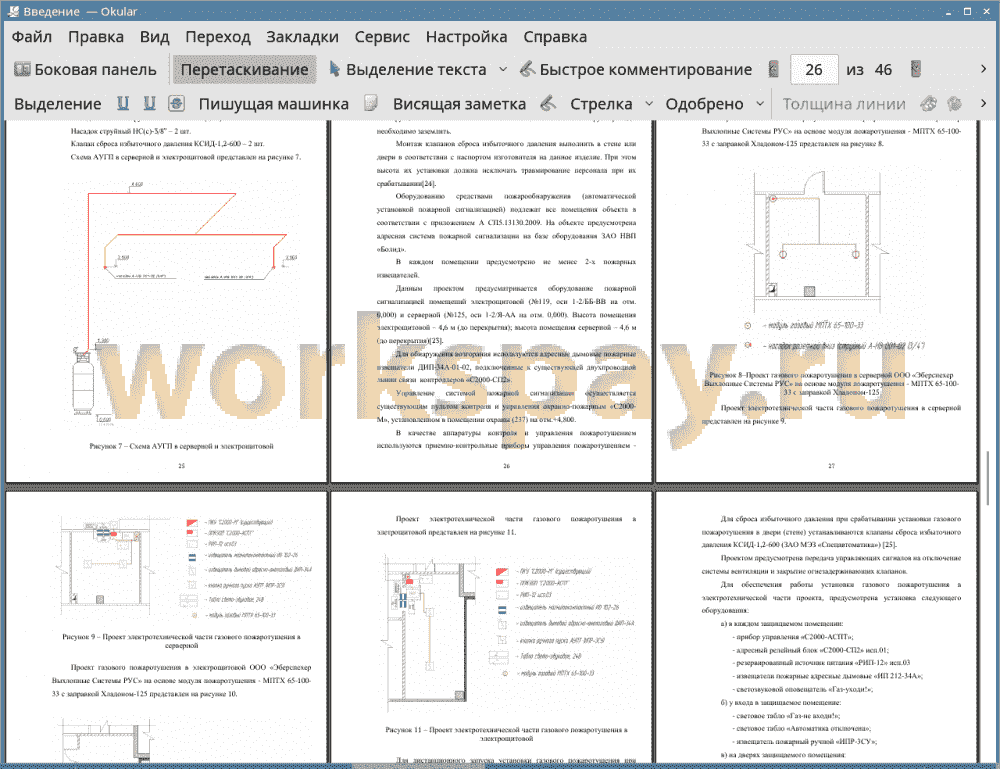Select the Стрелка arrow annotation
The height and width of the screenshot is (769, 1000).
pos(601,104)
